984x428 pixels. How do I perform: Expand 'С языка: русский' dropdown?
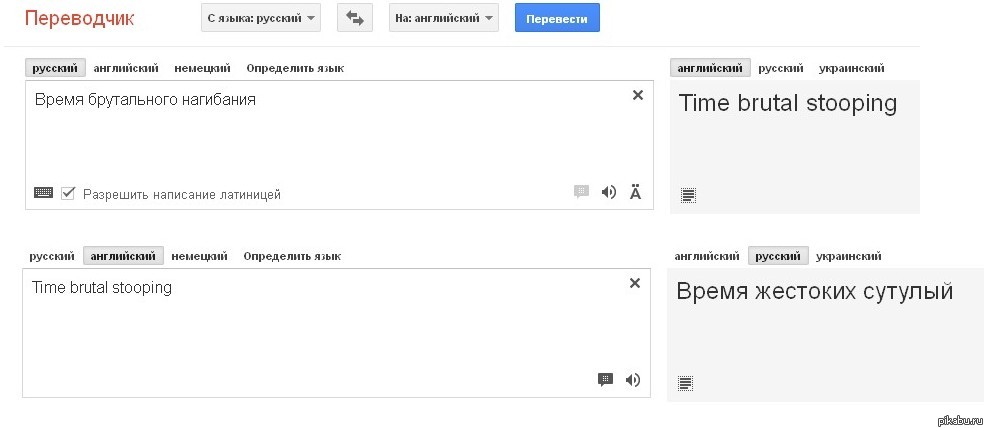click(x=261, y=18)
